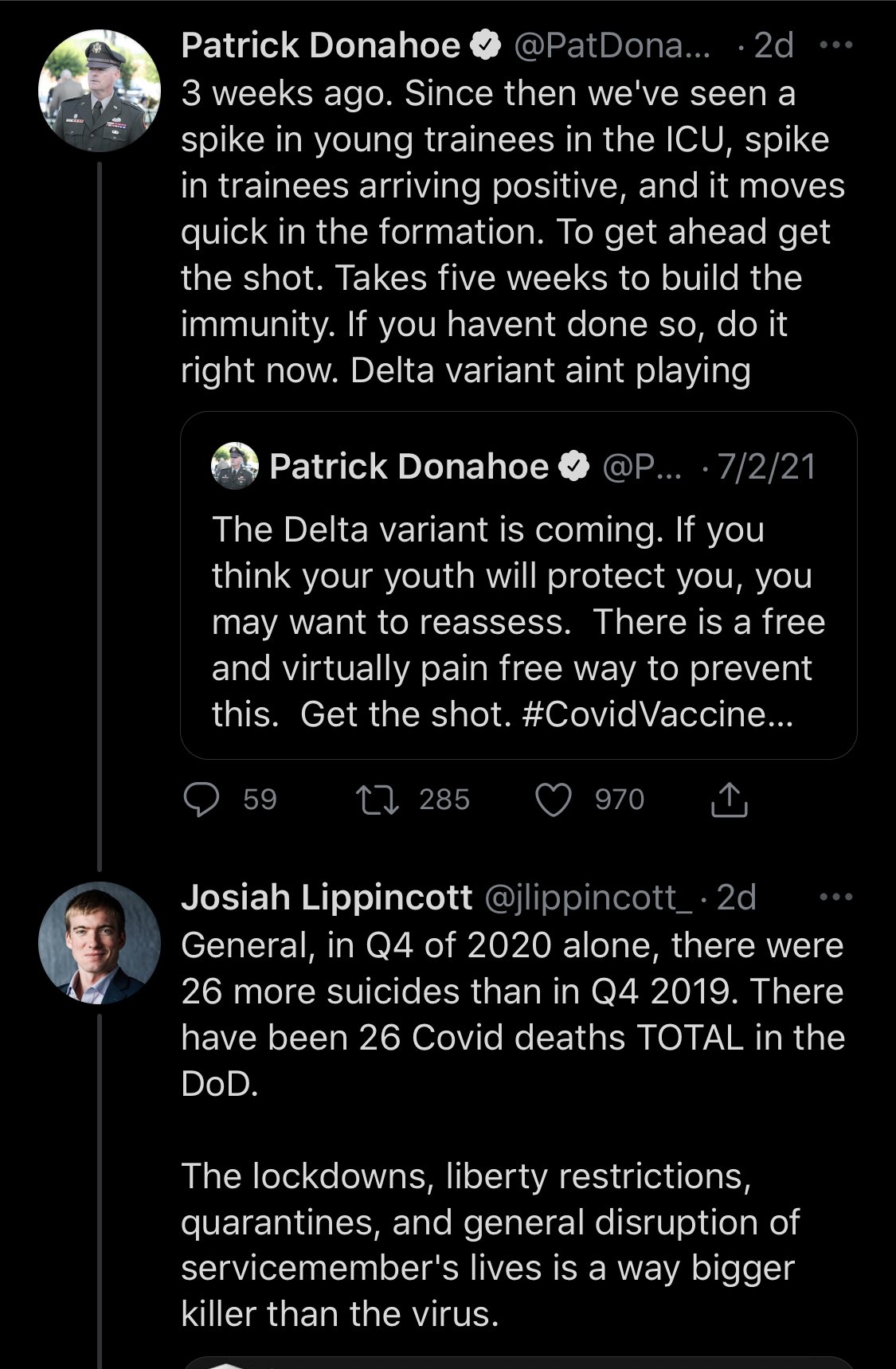
Task: Open the Josiah Lippincott name link
Action: coord(327,898)
